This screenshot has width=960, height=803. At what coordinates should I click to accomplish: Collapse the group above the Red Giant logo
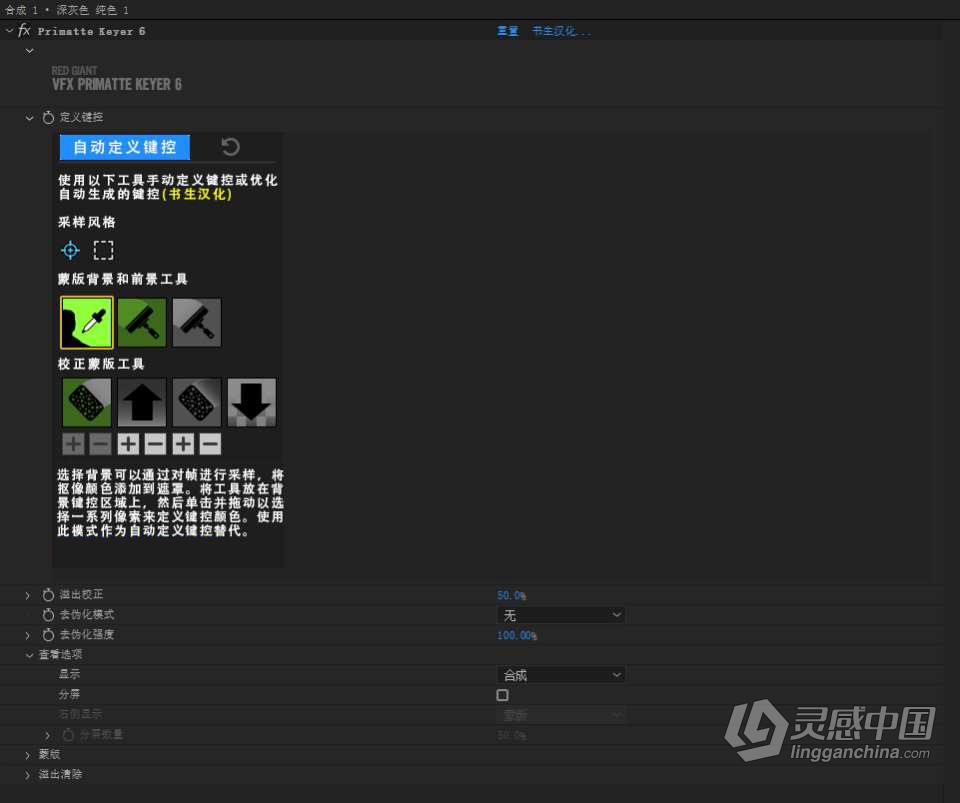click(29, 51)
